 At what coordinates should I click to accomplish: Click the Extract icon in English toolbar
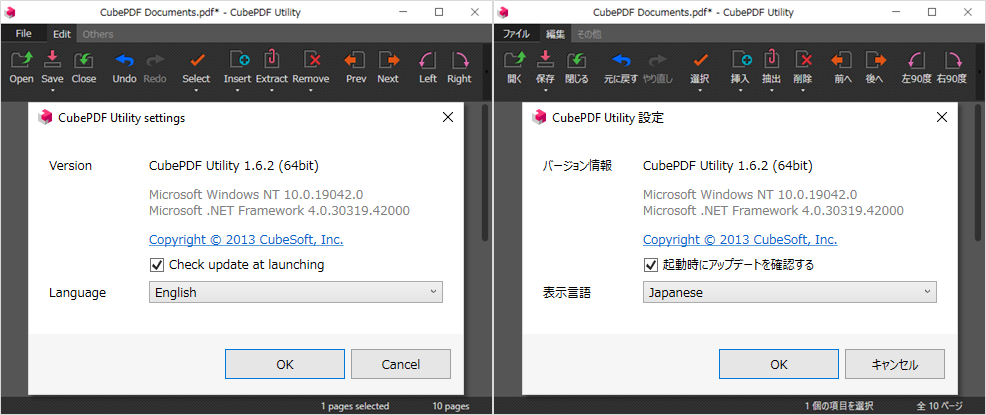pyautogui.click(x=272, y=60)
